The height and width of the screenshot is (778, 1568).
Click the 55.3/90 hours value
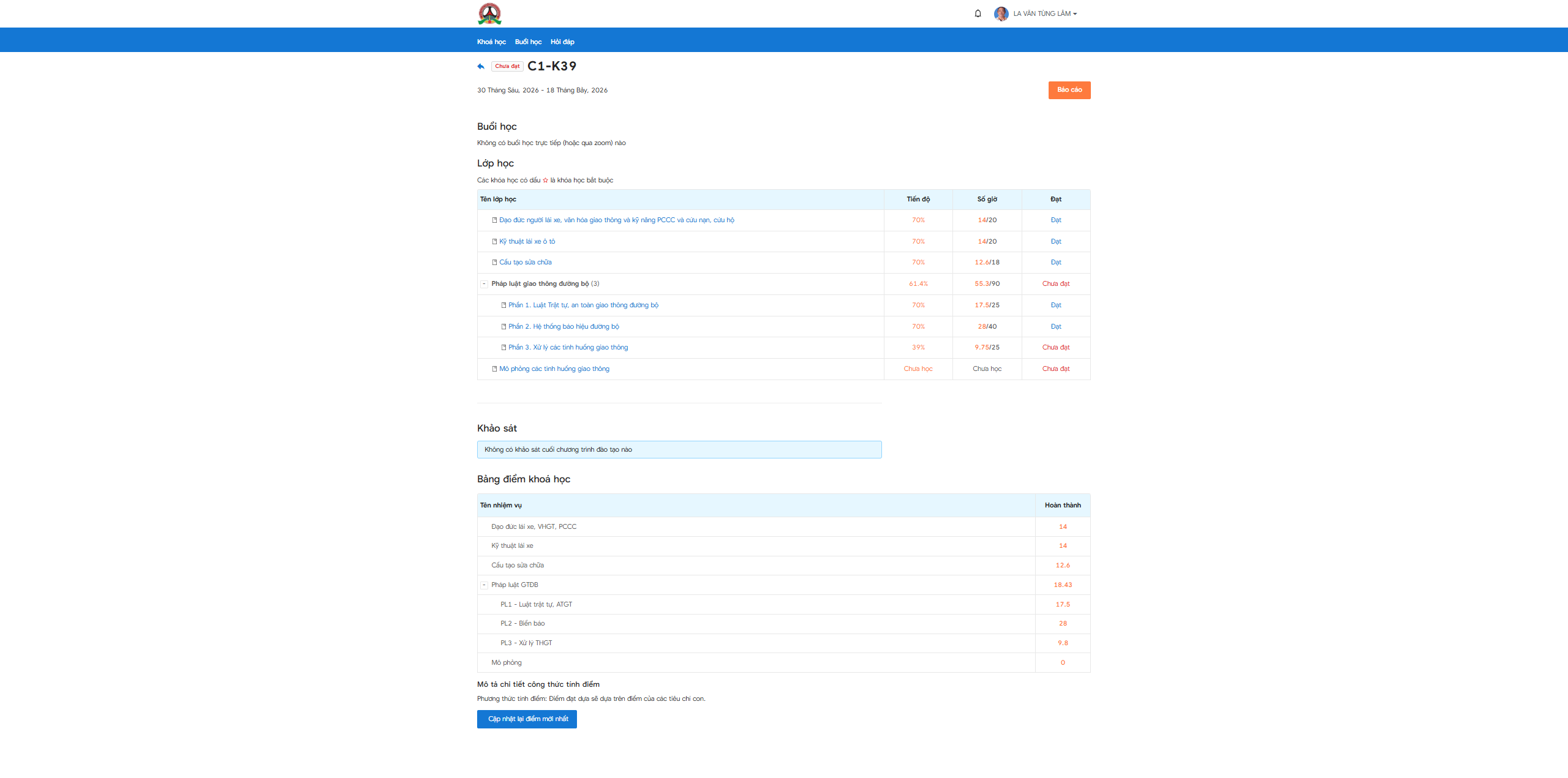(x=987, y=284)
